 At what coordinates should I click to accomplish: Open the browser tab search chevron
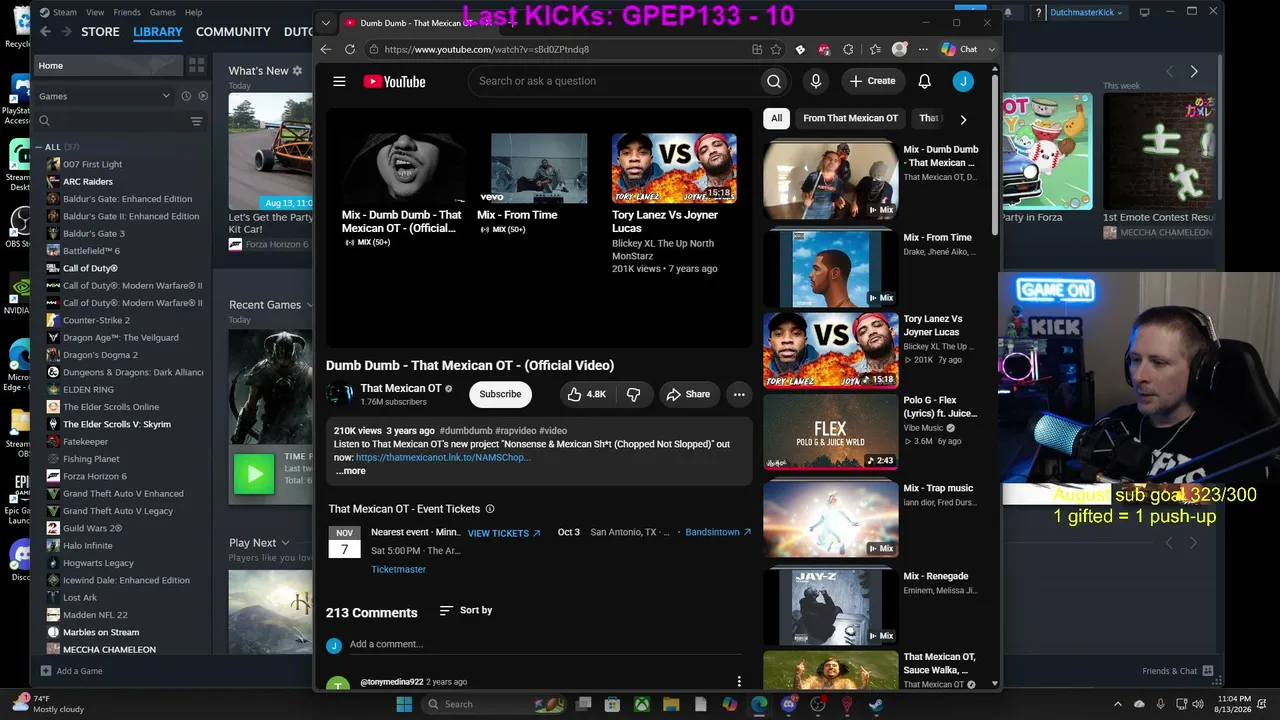point(326,23)
